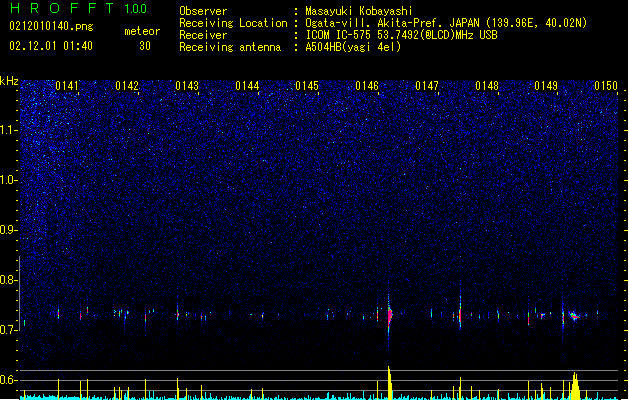Image resolution: width=629 pixels, height=400 pixels.
Task: Click the strong meteor echo after 0146
Action: [390, 315]
